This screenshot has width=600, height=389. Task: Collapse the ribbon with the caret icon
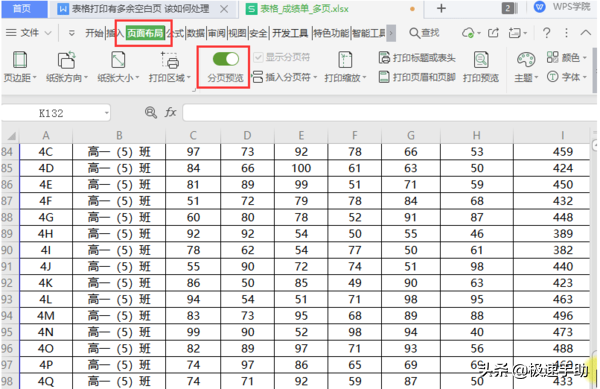pos(585,33)
